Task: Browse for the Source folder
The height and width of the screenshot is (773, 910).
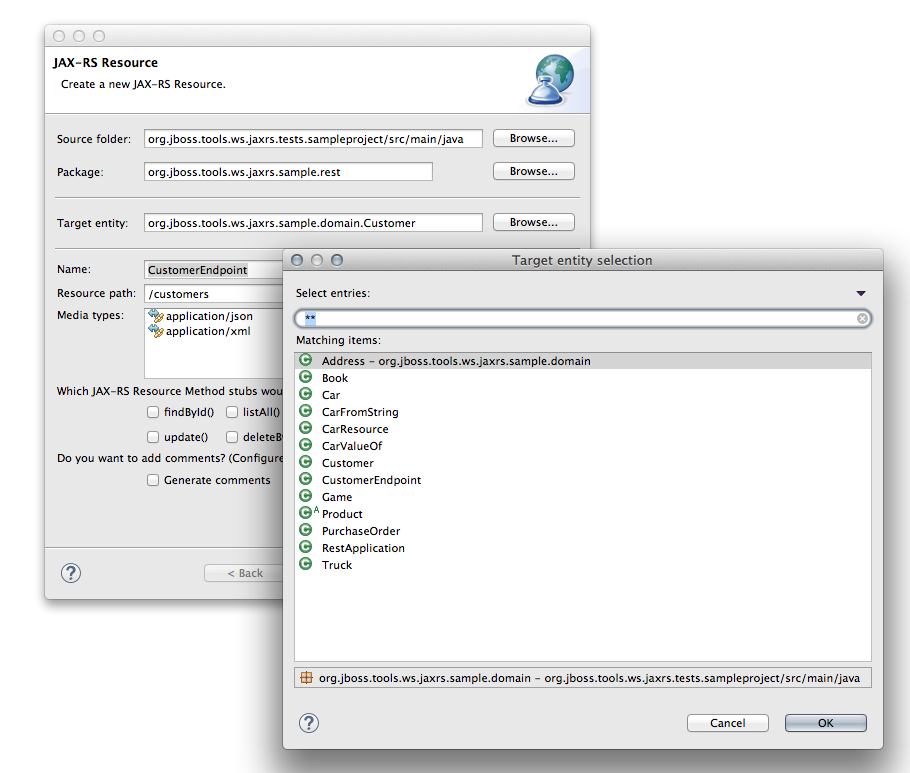Action: coord(534,138)
